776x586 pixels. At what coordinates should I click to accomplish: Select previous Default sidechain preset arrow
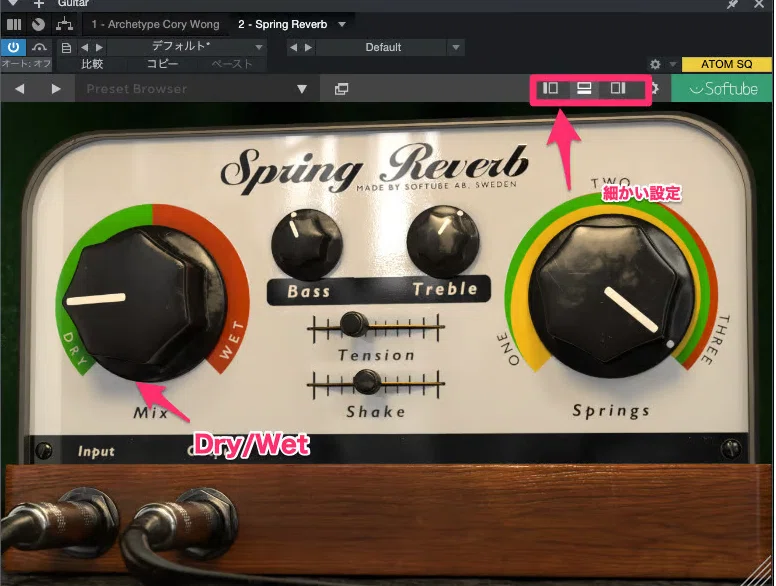(x=293, y=48)
